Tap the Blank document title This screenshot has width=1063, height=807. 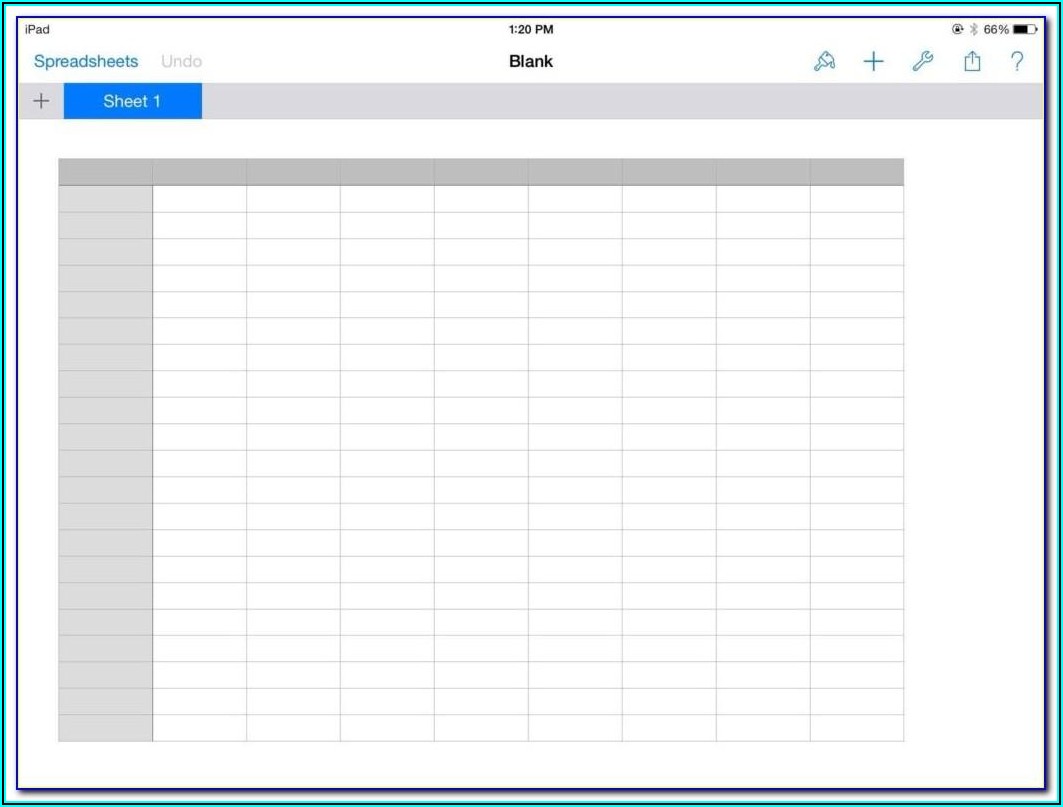(531, 62)
